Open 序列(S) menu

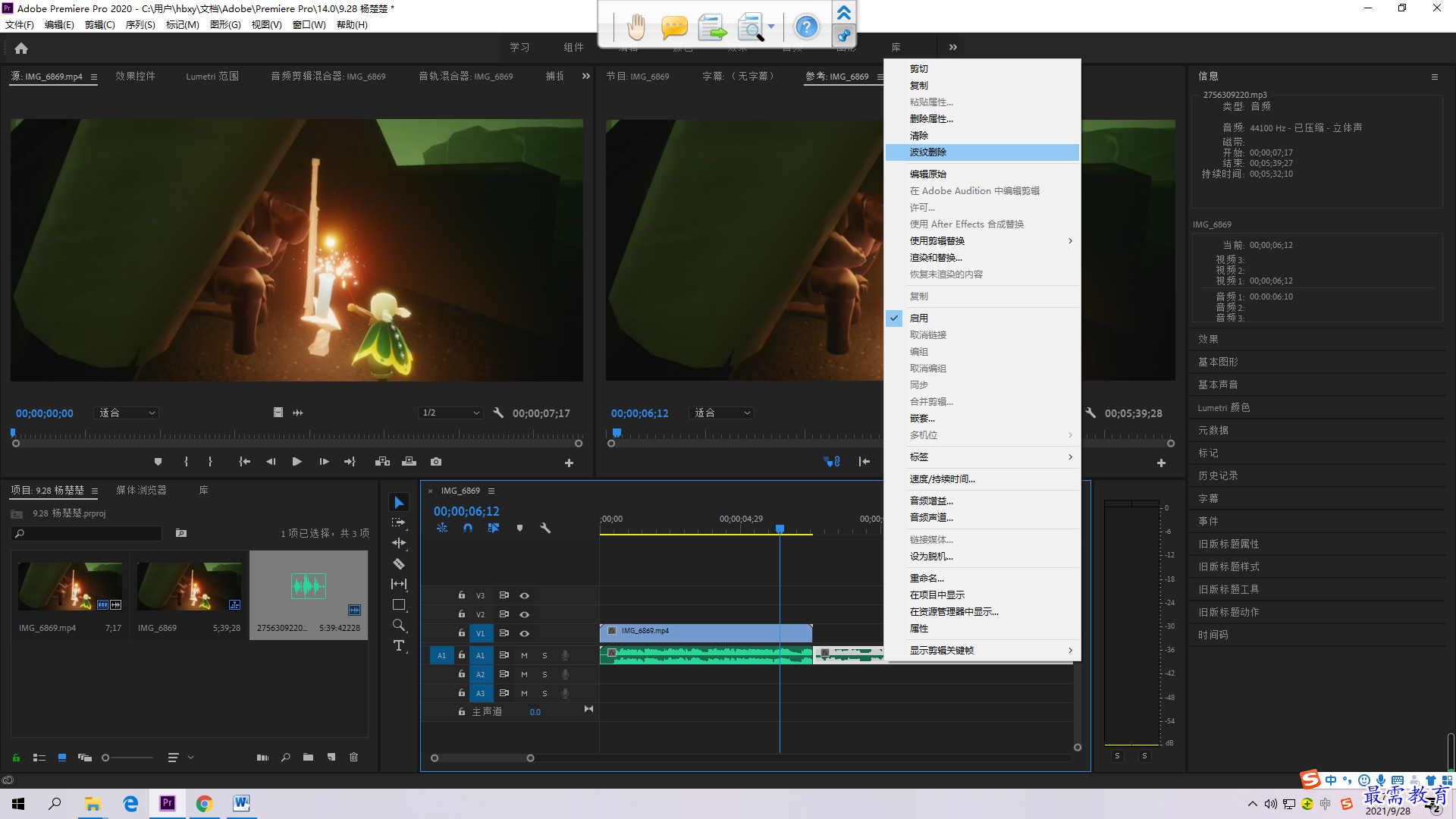pyautogui.click(x=140, y=24)
